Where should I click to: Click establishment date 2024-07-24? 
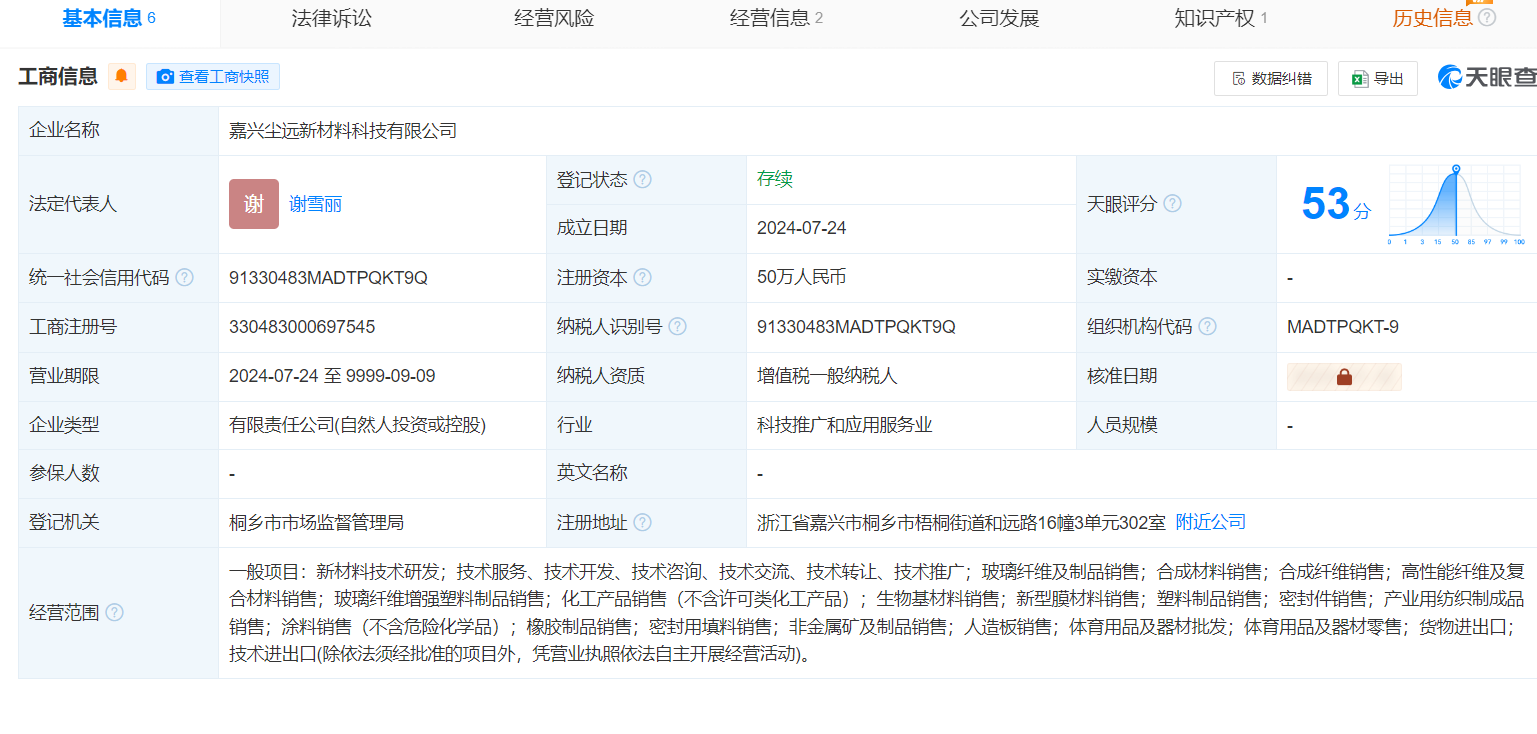802,228
